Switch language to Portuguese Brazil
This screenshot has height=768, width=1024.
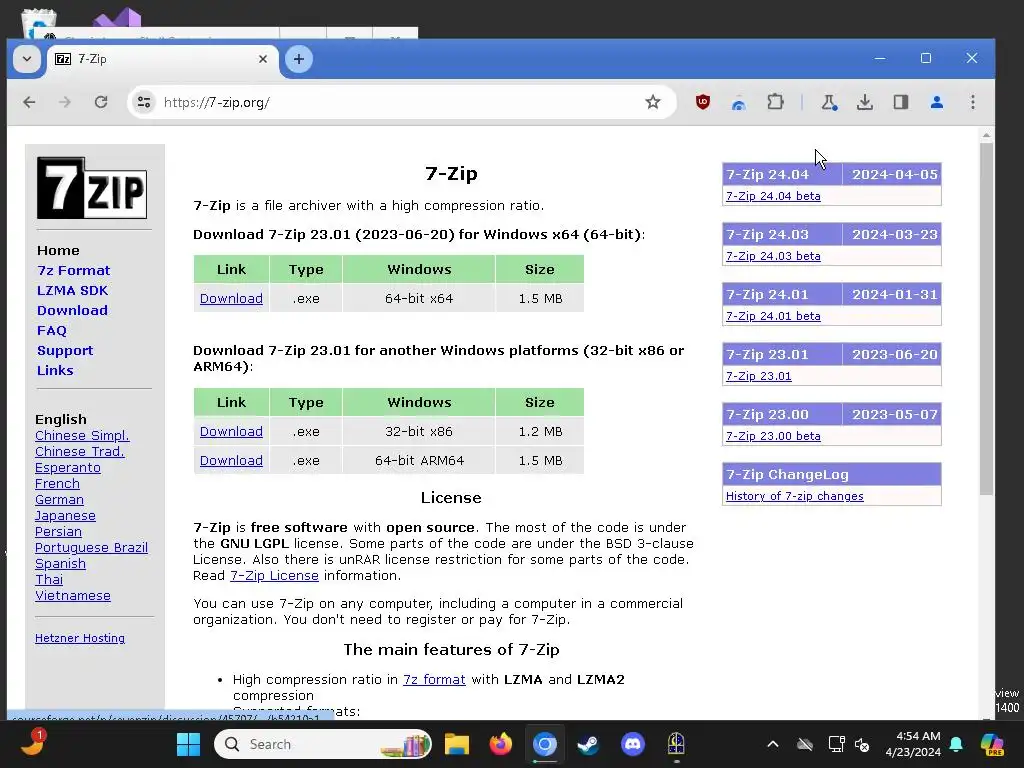(91, 547)
